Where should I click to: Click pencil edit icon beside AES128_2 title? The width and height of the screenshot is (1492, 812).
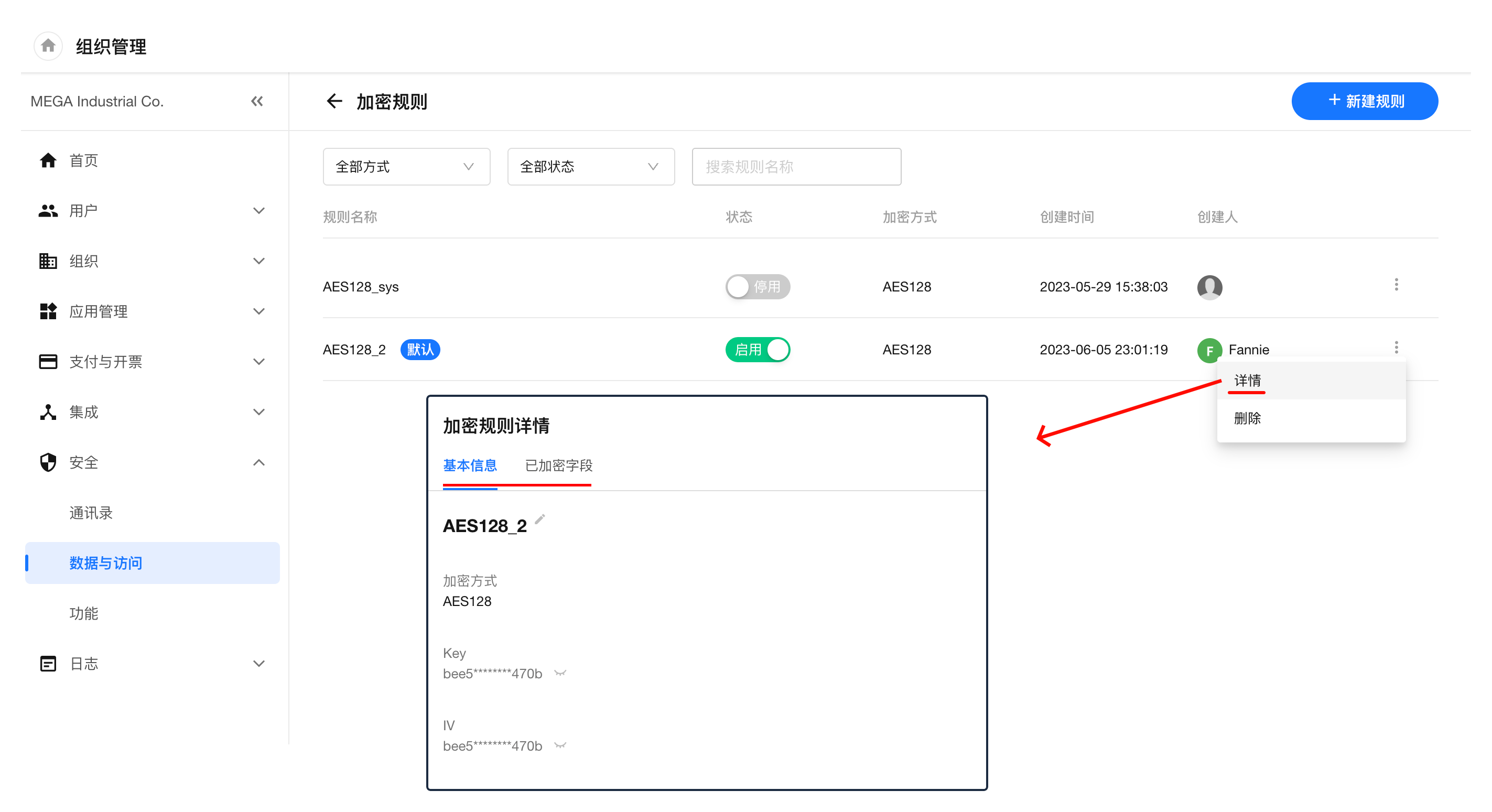pos(540,519)
